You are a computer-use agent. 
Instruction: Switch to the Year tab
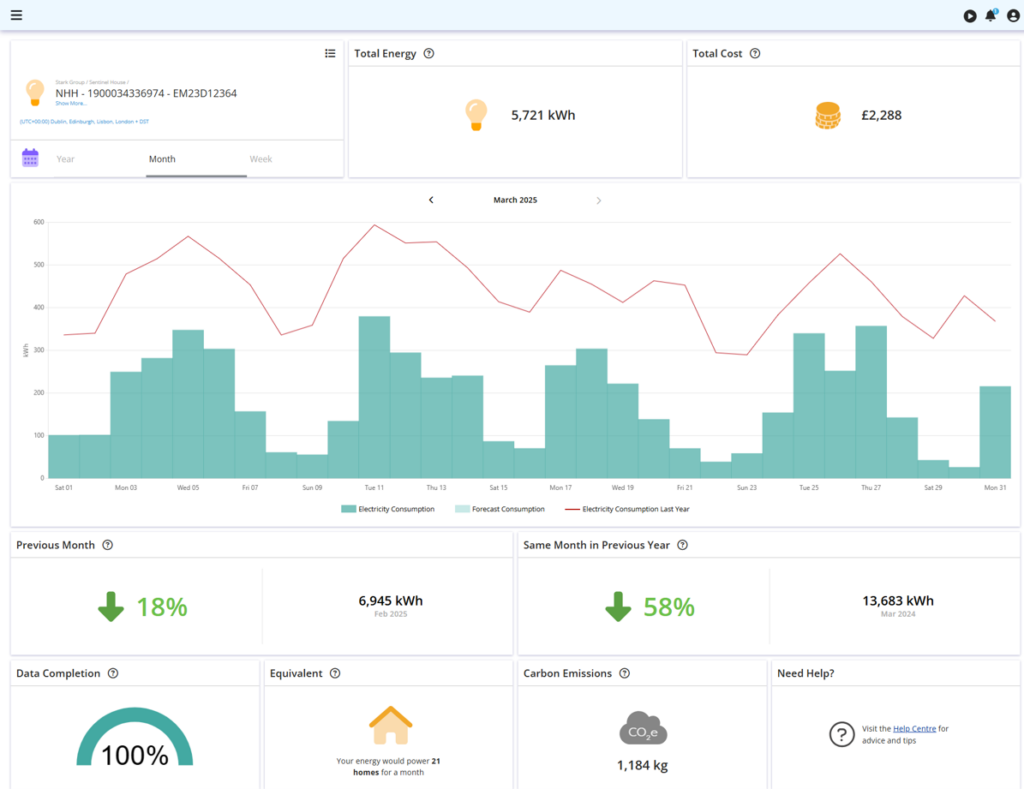tap(66, 159)
